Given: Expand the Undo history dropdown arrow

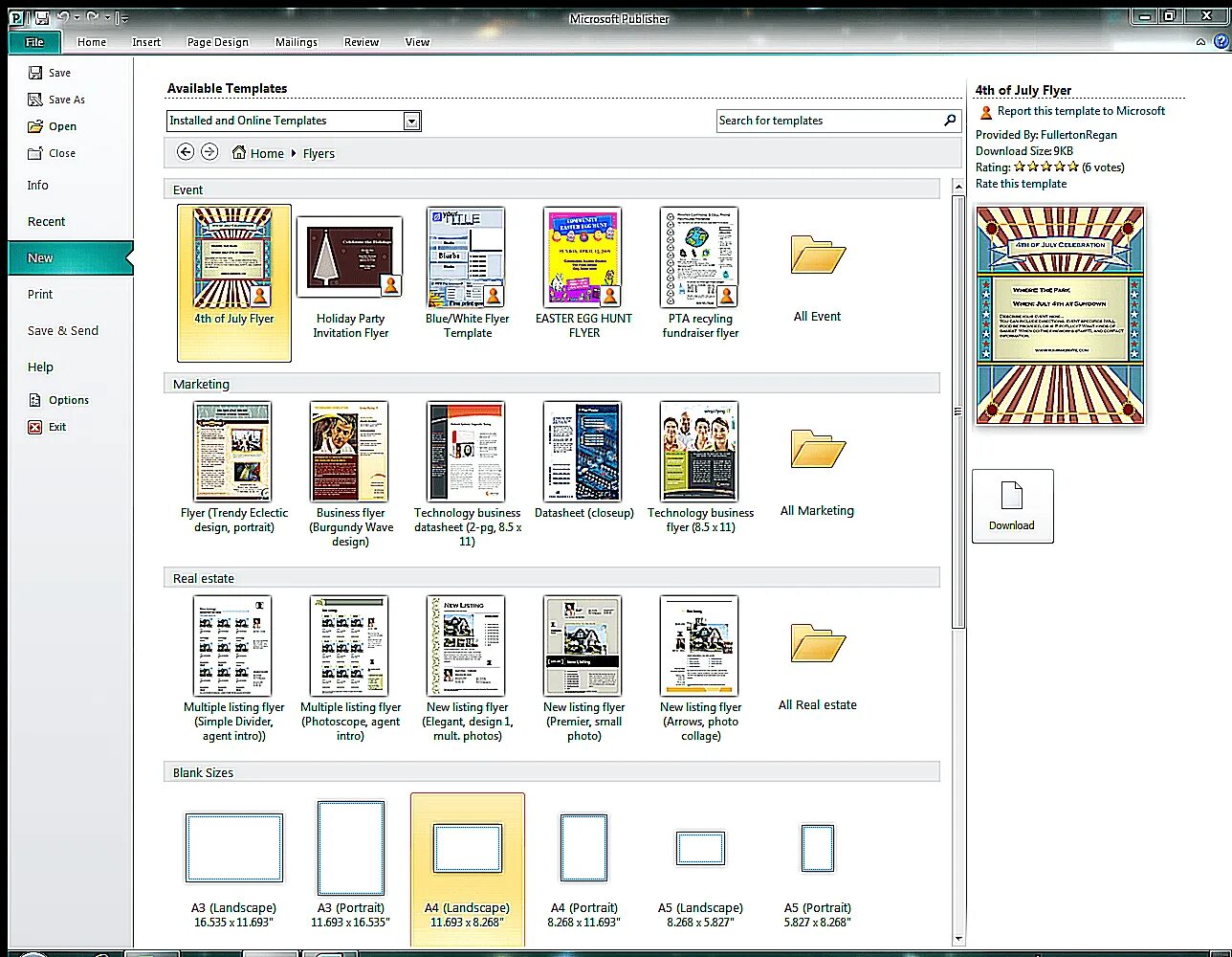Looking at the screenshot, I should click(x=77, y=17).
